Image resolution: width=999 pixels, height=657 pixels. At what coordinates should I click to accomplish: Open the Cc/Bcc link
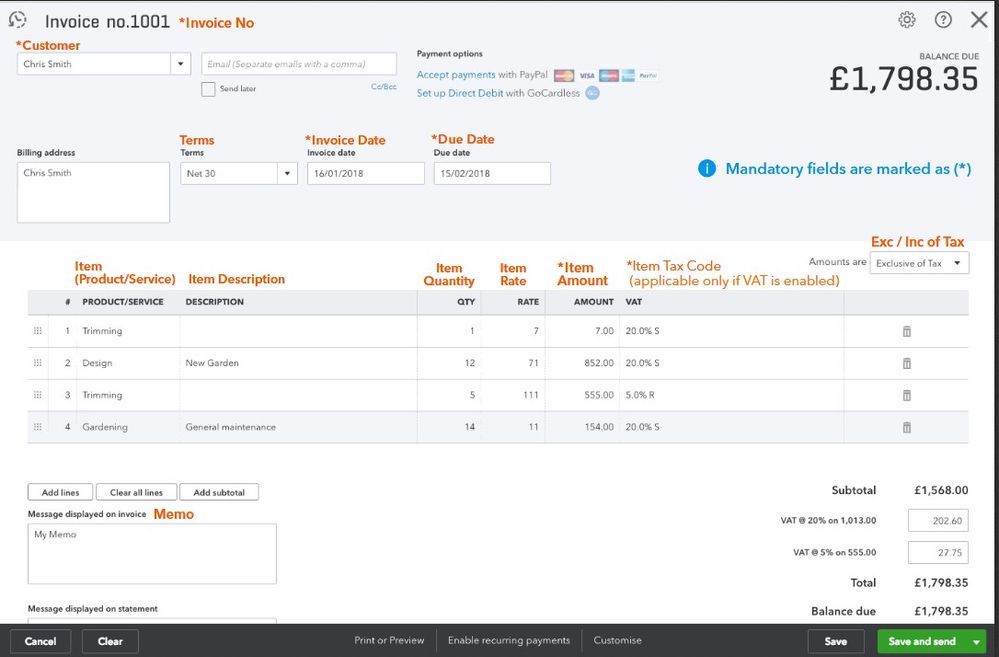click(x=384, y=87)
